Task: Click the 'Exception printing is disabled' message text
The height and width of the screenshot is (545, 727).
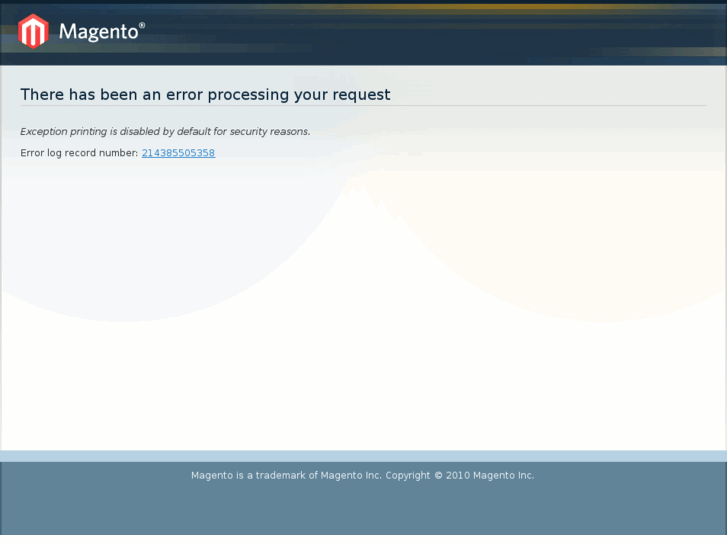Action: tap(165, 132)
